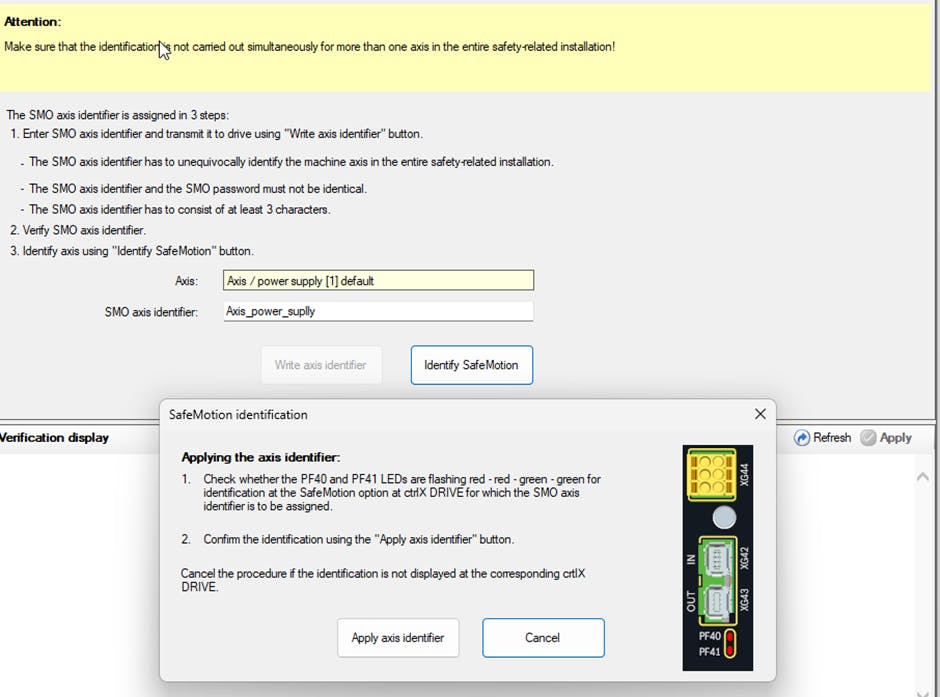This screenshot has height=697, width=940.
Task: Click into the SMO axis identifier field
Action: click(378, 311)
